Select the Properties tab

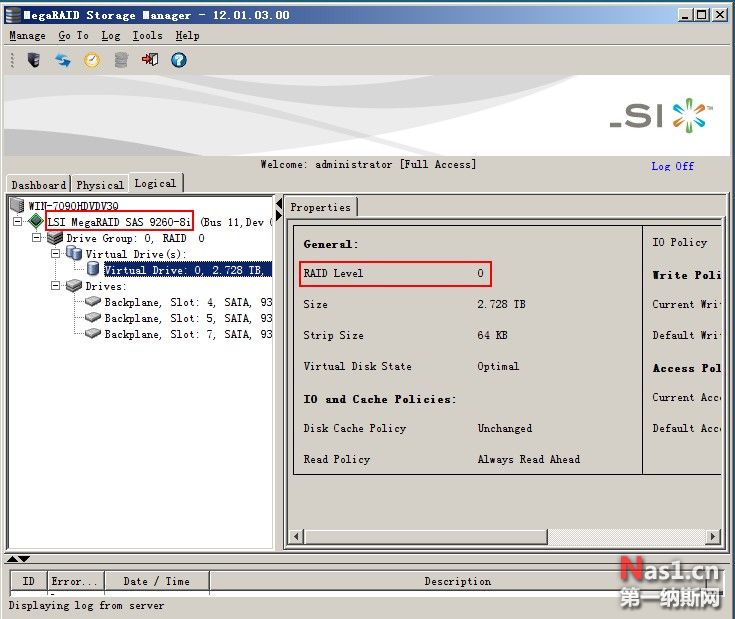coord(321,207)
